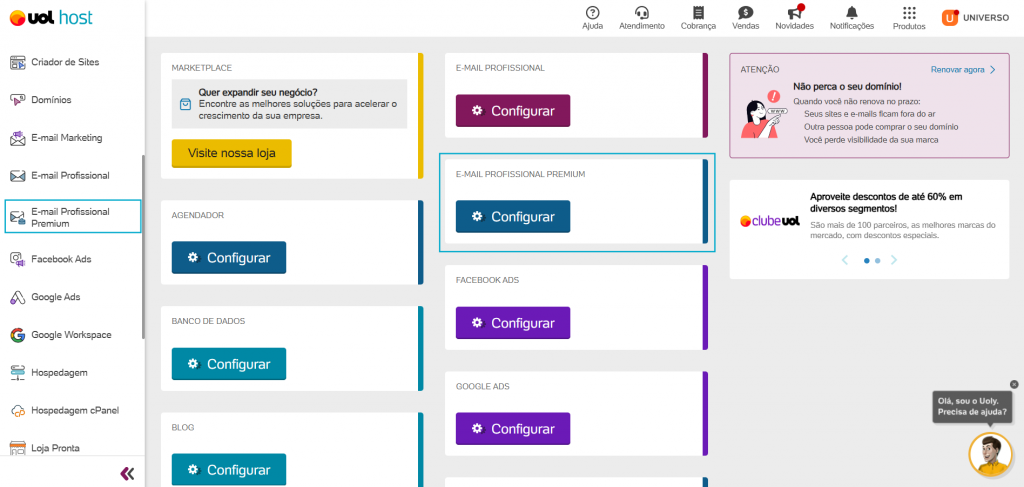Click the Clube UOL logo
The width and height of the screenshot is (1024, 487).
pyautogui.click(x=770, y=221)
